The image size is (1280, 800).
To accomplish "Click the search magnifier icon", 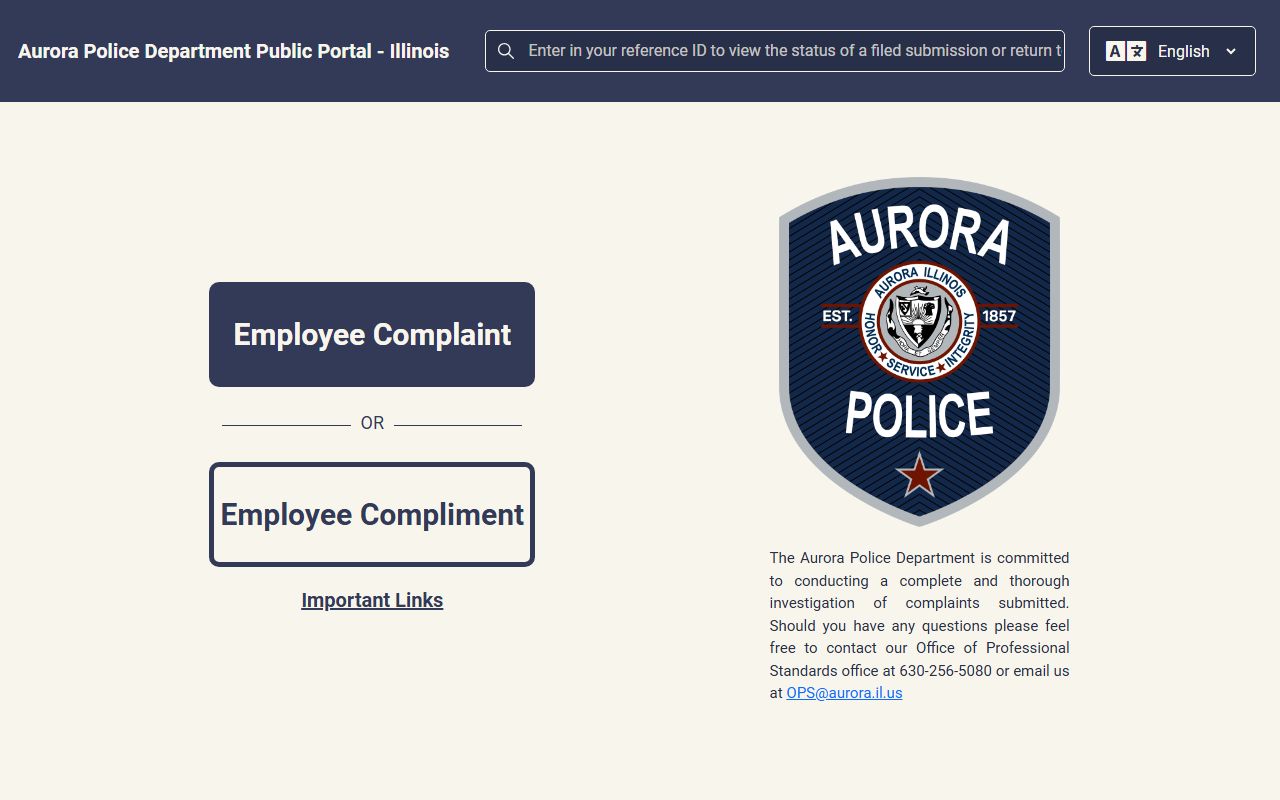I will tap(506, 51).
